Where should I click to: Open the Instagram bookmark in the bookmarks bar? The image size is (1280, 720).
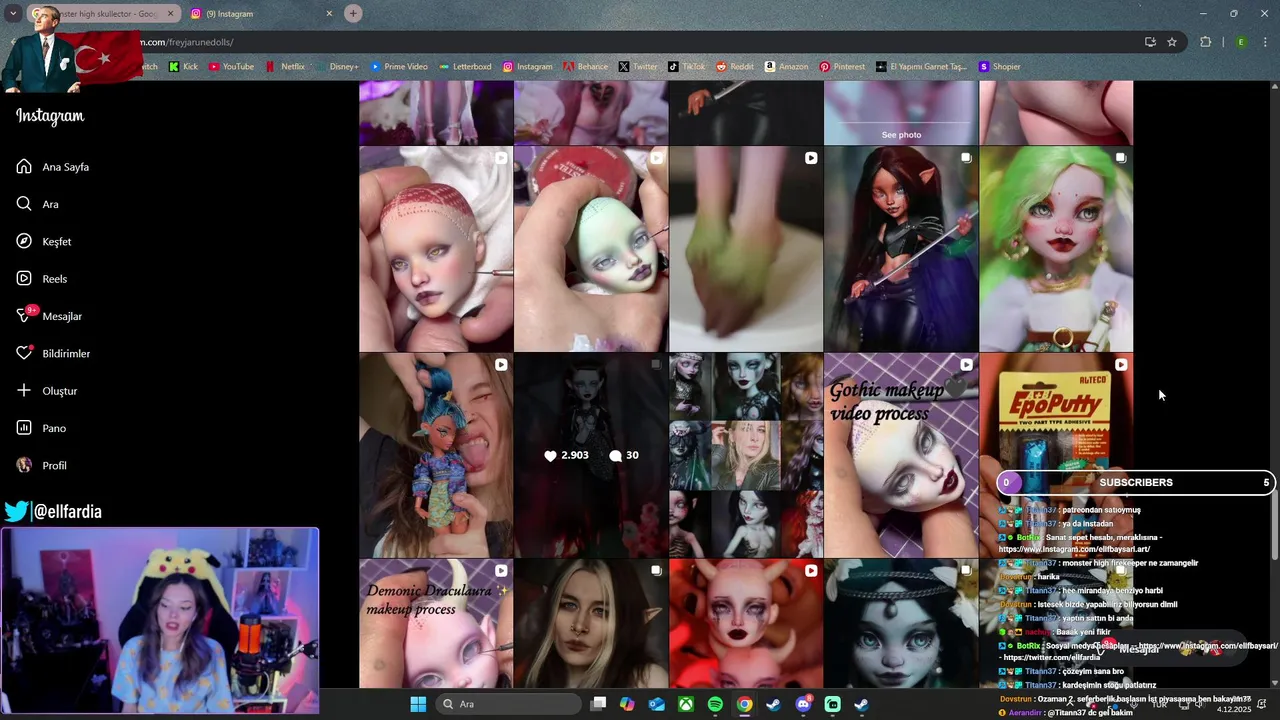click(x=527, y=67)
